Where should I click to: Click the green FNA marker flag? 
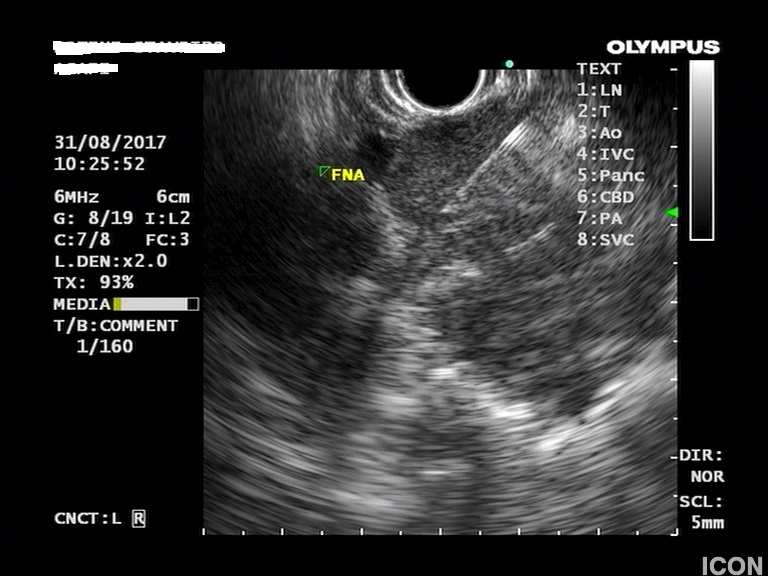click(x=323, y=172)
